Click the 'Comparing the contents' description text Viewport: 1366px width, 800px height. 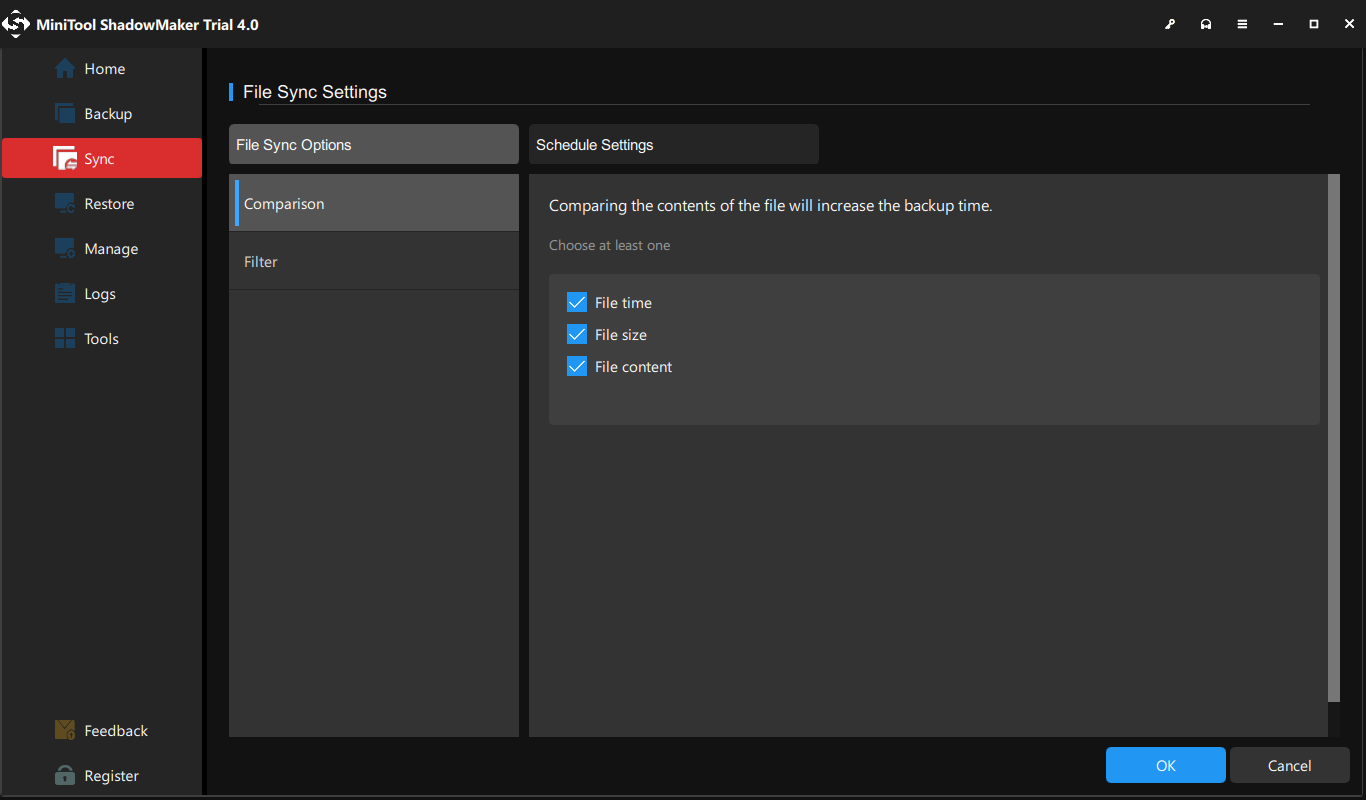771,206
